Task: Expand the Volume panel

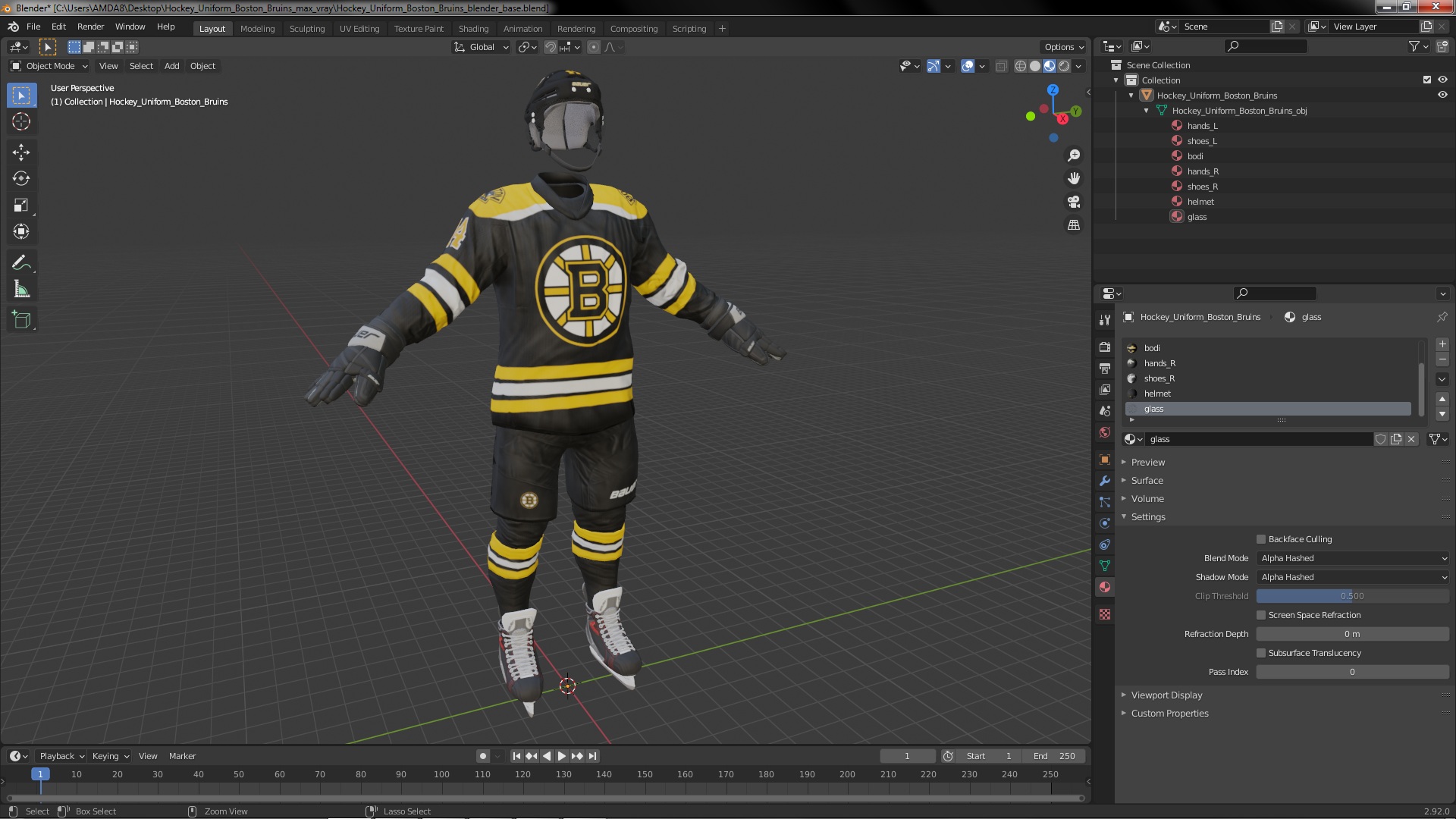Action: (1147, 499)
